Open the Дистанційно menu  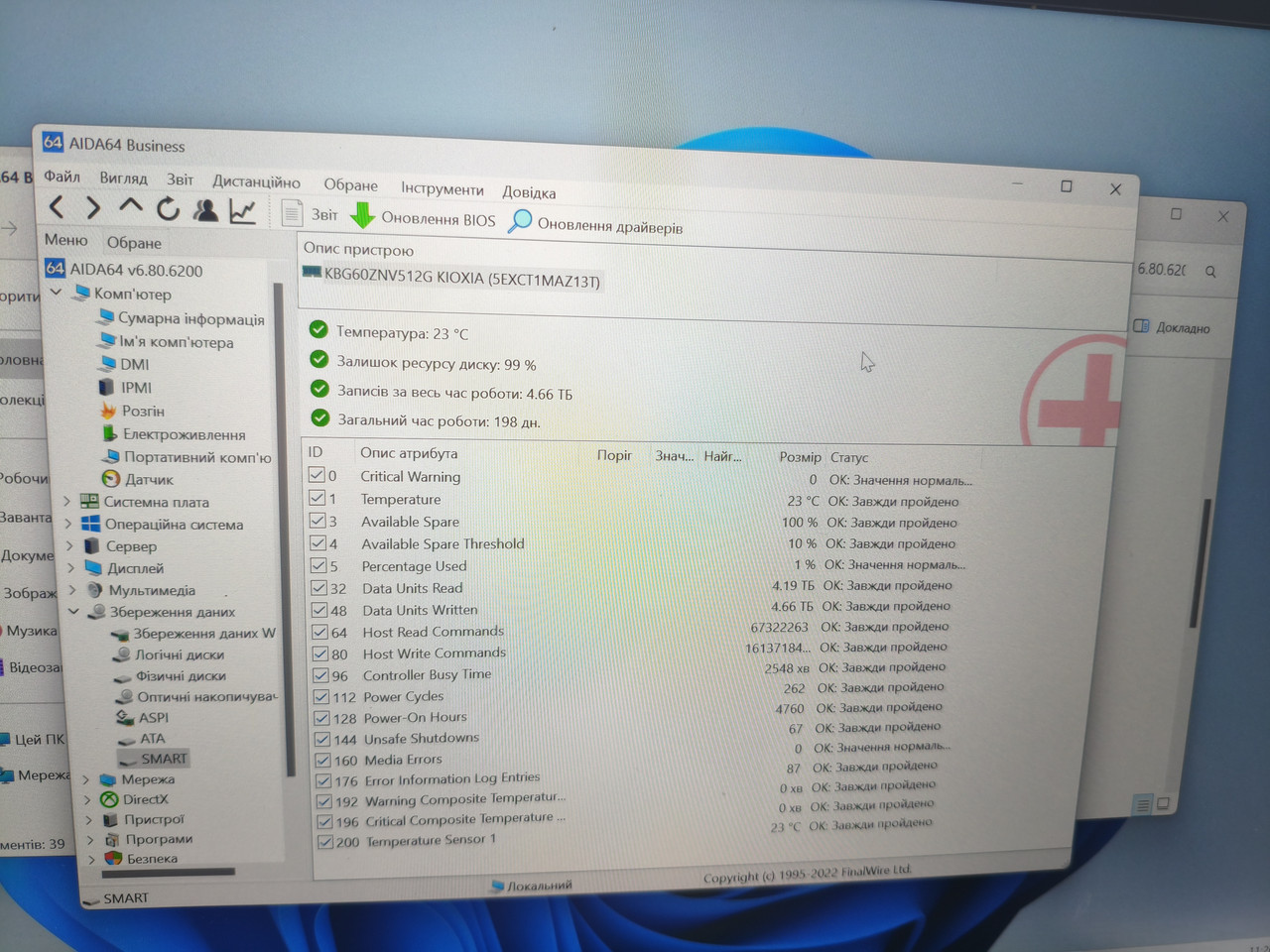[256, 181]
